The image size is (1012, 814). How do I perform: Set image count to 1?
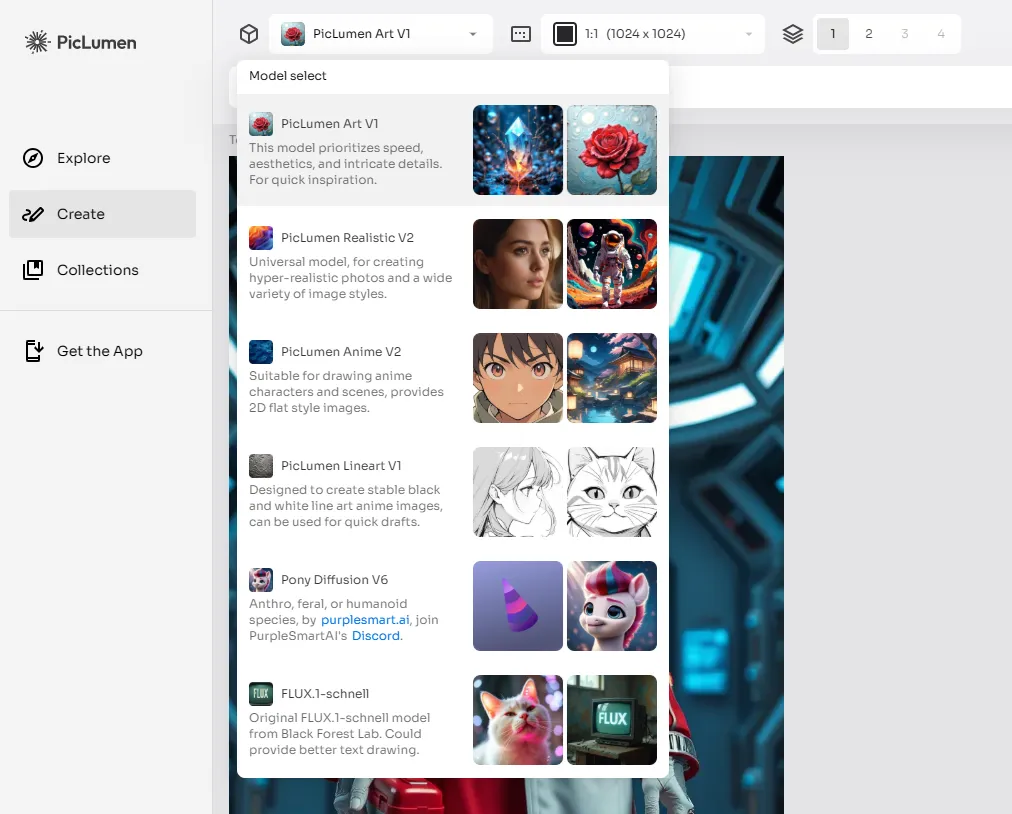tap(832, 34)
